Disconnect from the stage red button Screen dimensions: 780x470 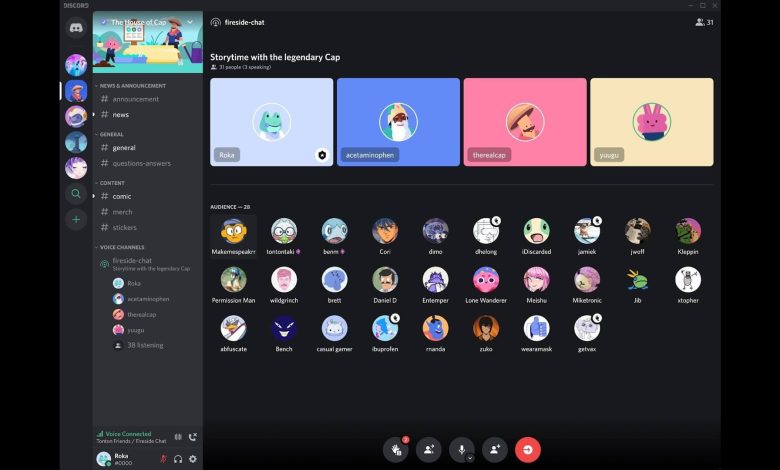528,450
